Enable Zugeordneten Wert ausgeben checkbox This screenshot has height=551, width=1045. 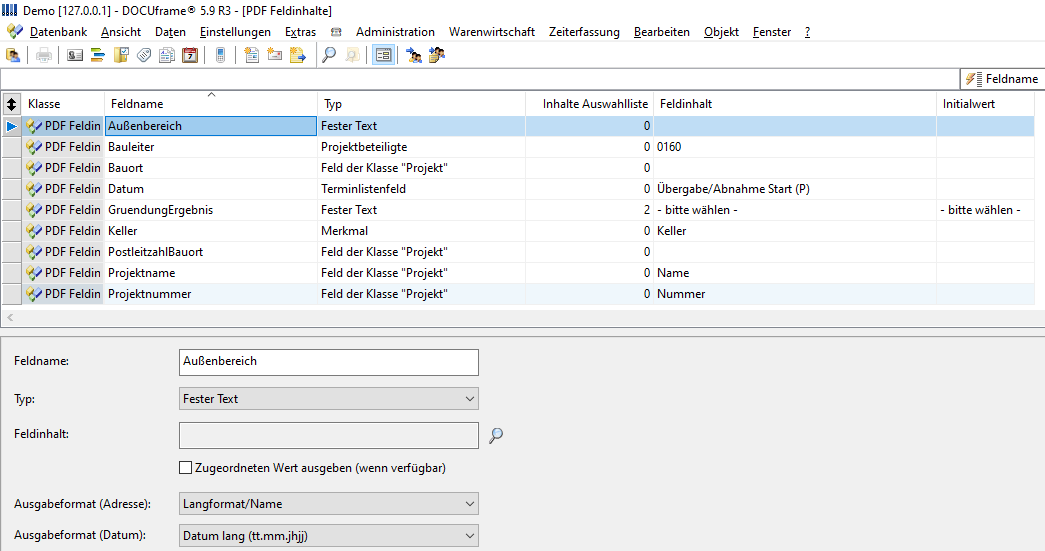[x=186, y=468]
